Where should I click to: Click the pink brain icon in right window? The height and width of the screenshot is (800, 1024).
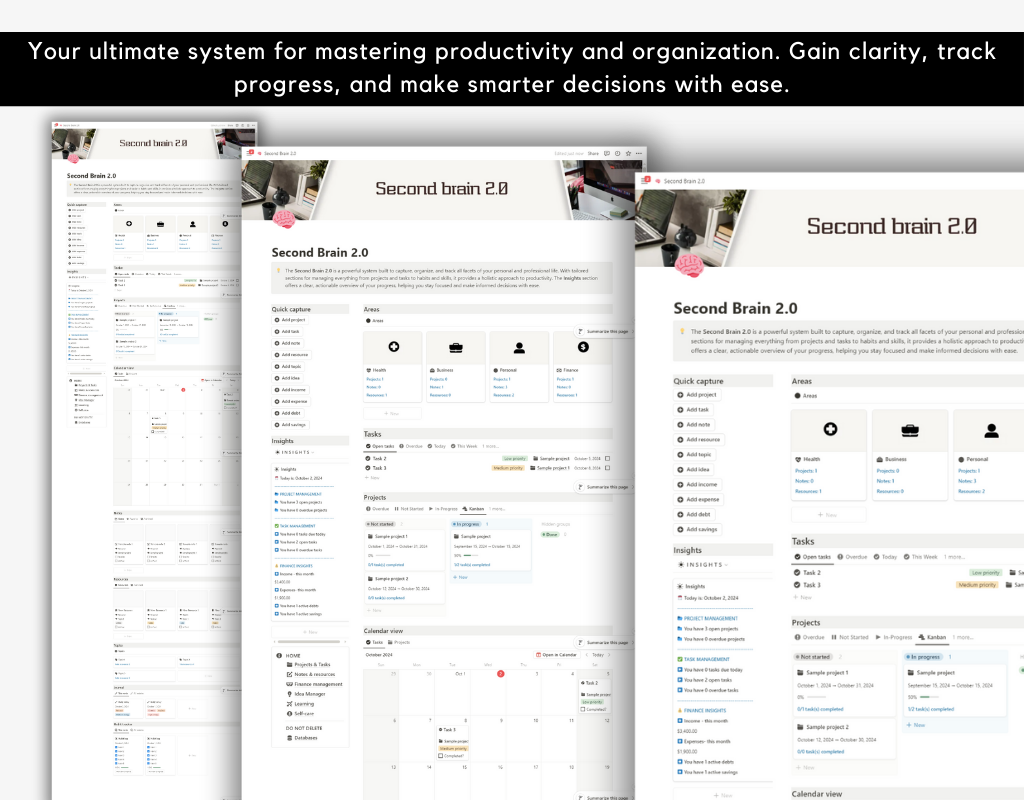[688, 266]
